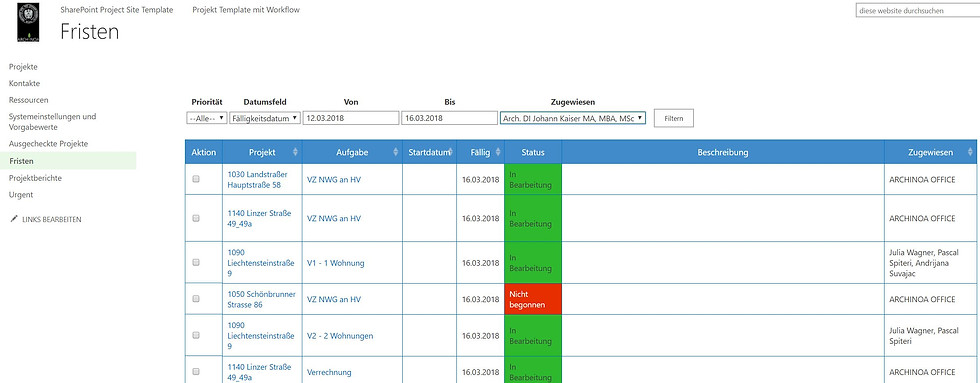
Task: Sort by Zugewiesen column arrows
Action: pos(970,152)
